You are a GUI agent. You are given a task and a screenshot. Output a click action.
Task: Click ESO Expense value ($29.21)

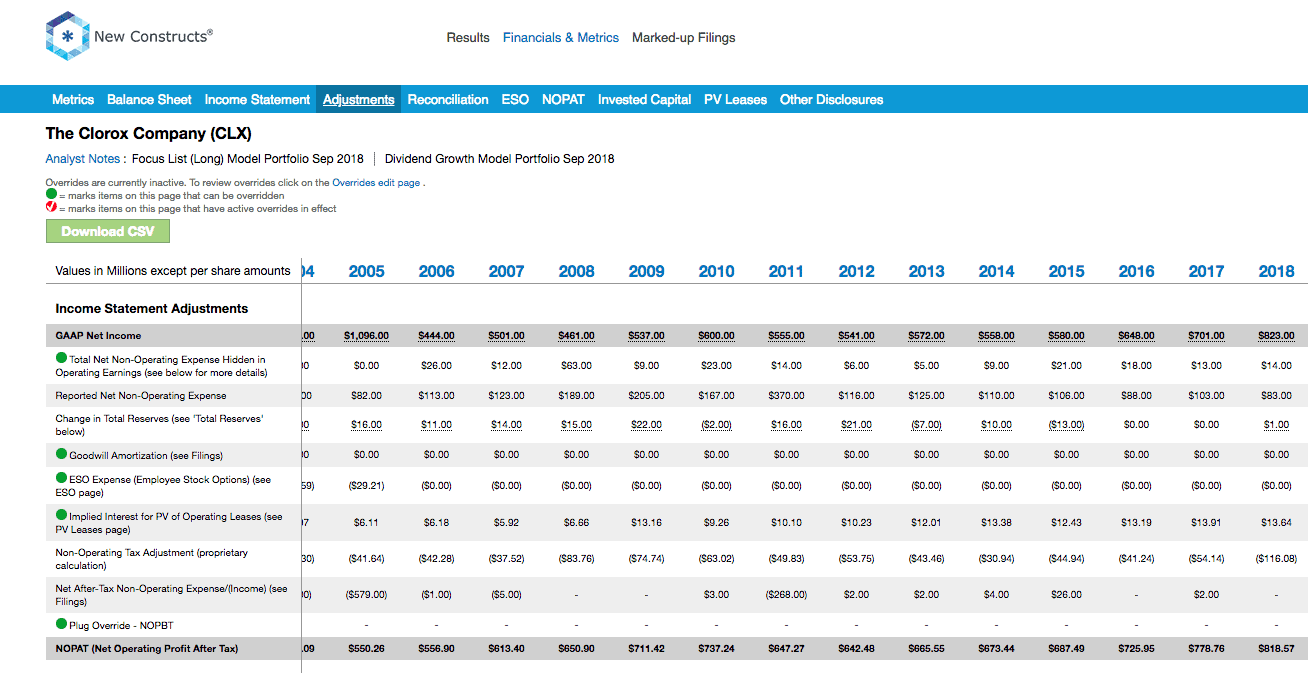tap(366, 485)
